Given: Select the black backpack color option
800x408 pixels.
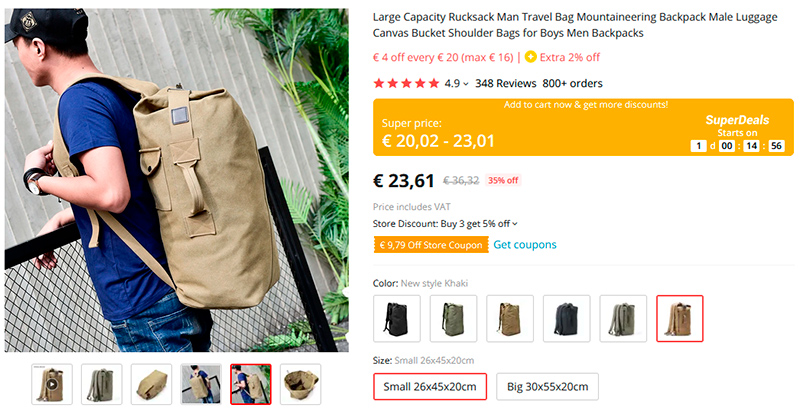Looking at the screenshot, I should [x=397, y=319].
